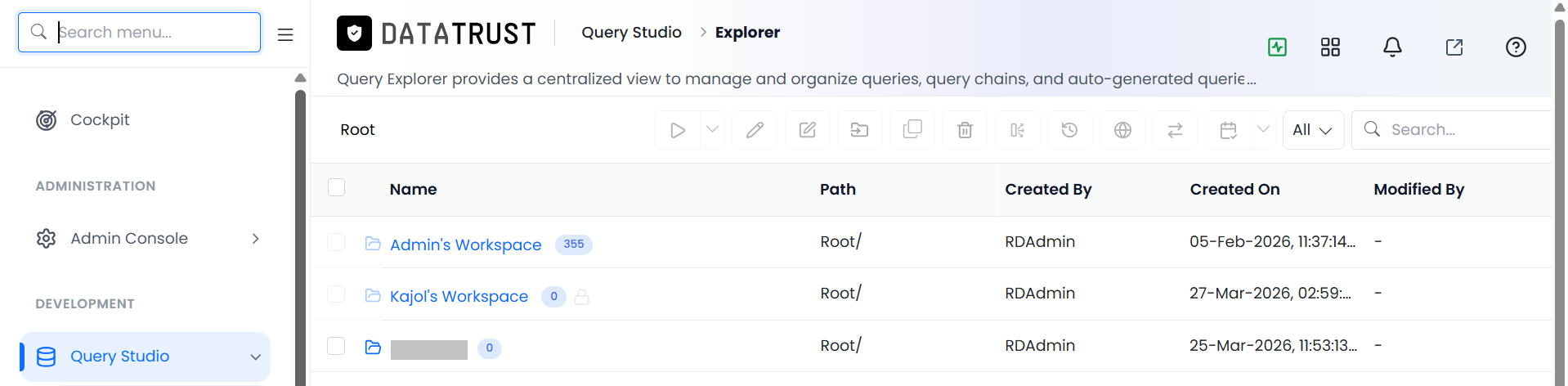Check the Kajol's Workspace row checkbox
The width and height of the screenshot is (1568, 386).
(336, 294)
